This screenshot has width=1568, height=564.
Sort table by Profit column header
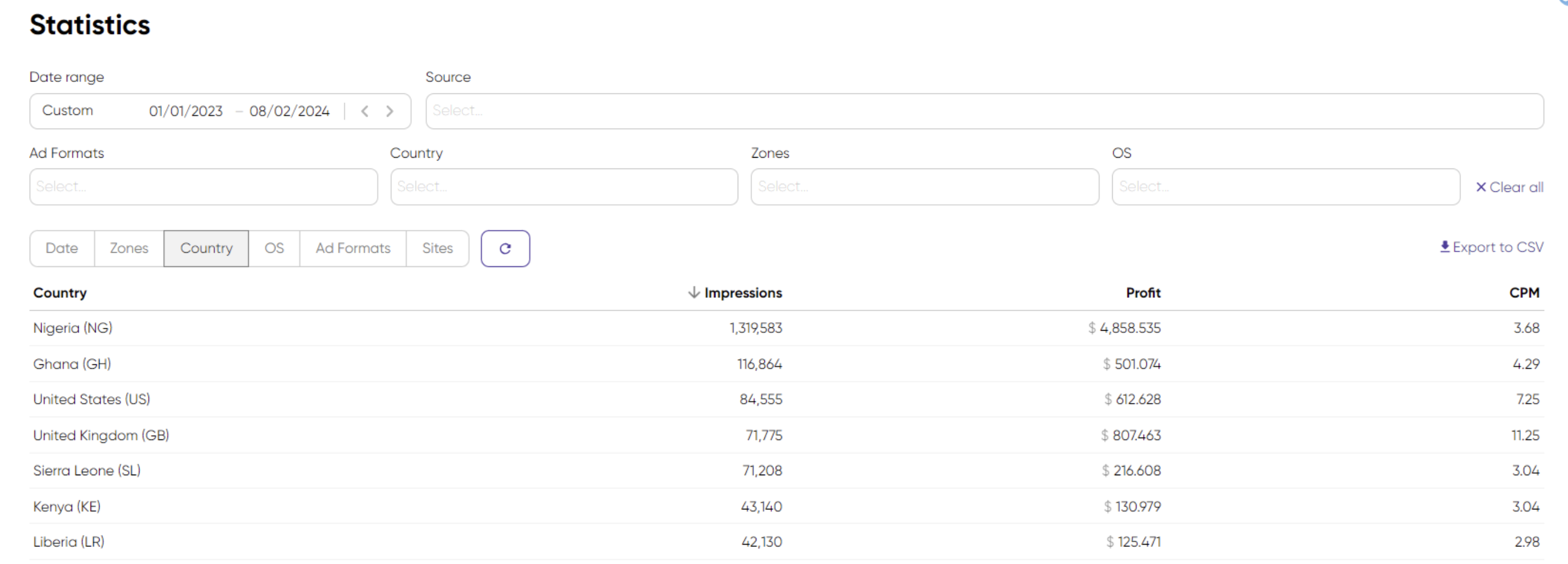1142,293
